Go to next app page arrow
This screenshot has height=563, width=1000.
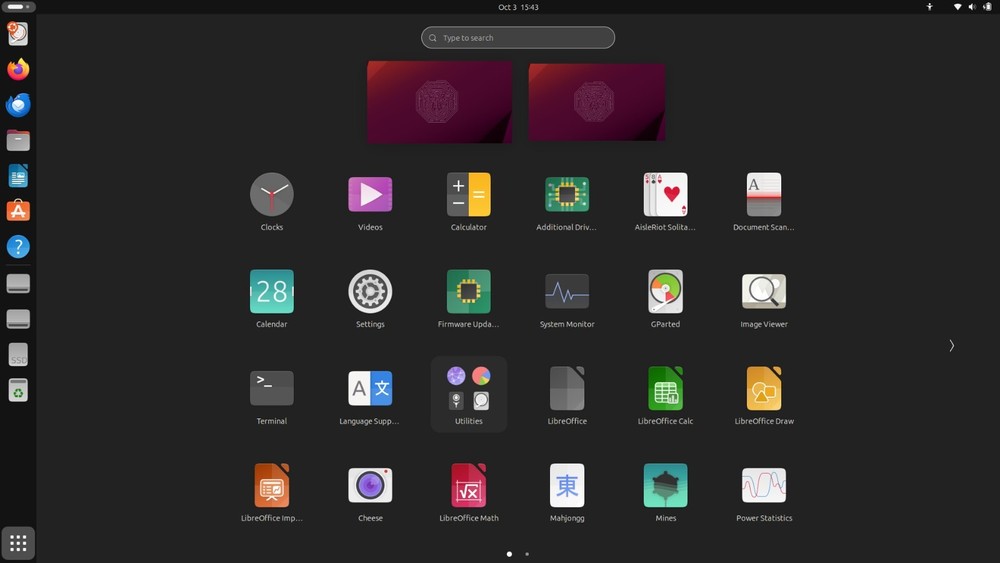coord(951,346)
